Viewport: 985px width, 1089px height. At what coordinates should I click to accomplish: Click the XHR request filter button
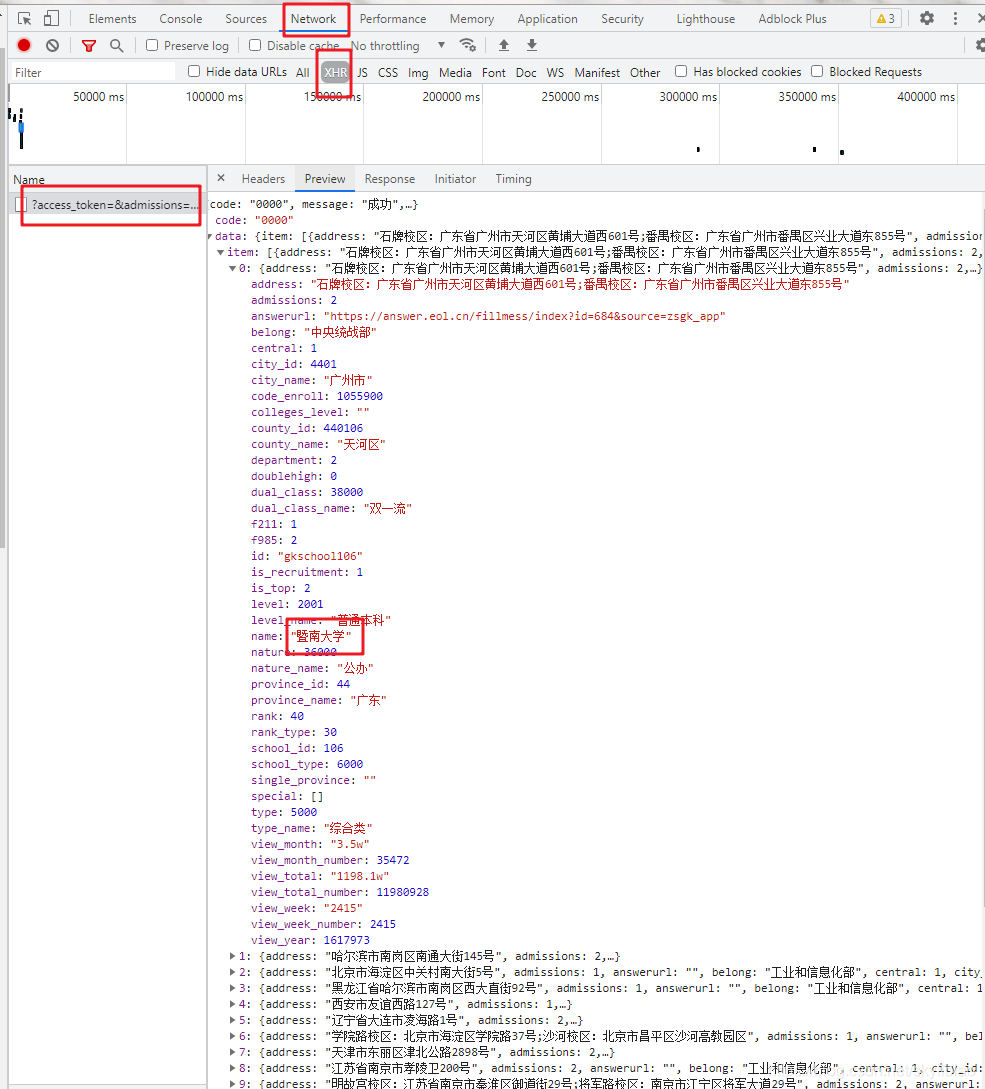pos(334,71)
